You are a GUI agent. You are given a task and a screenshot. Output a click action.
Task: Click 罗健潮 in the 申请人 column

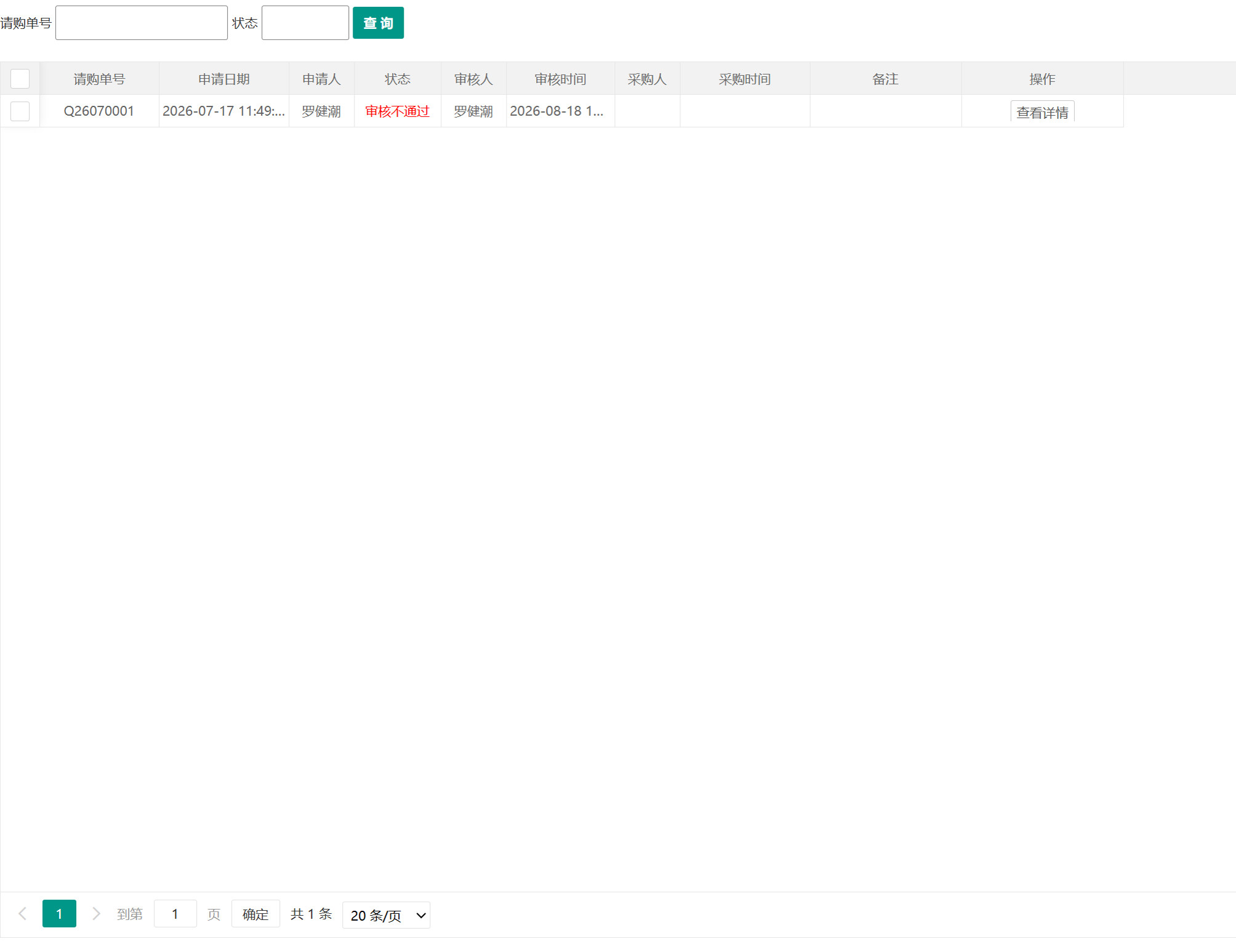pos(321,111)
